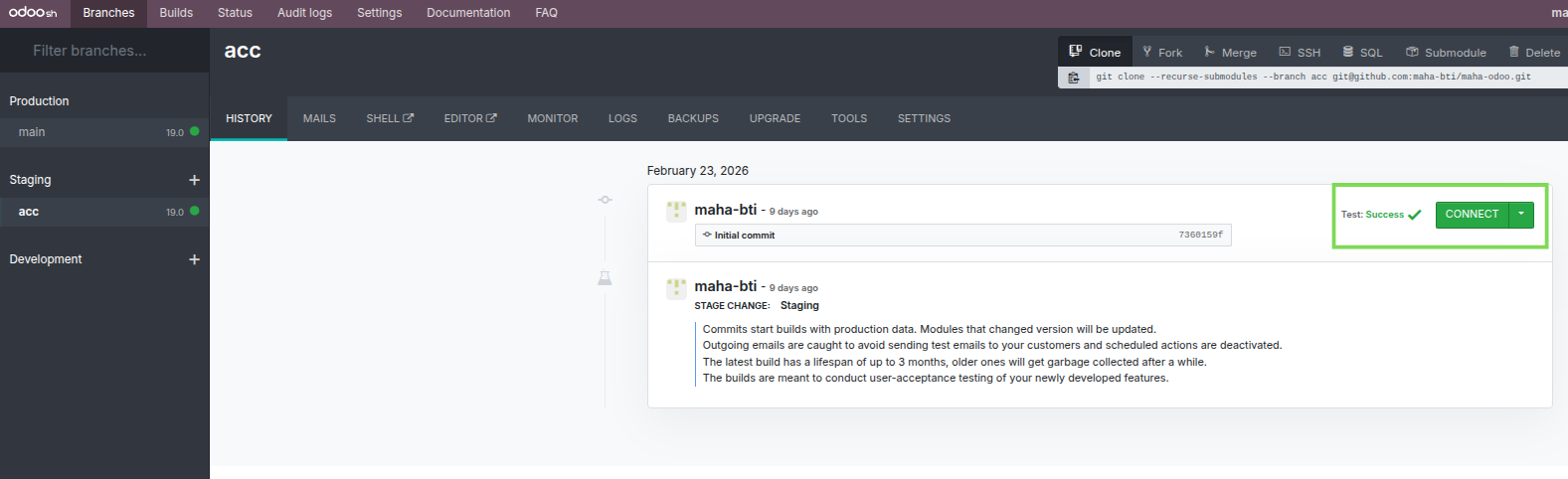
Task: Switch to the MAILS tab
Action: click(319, 118)
